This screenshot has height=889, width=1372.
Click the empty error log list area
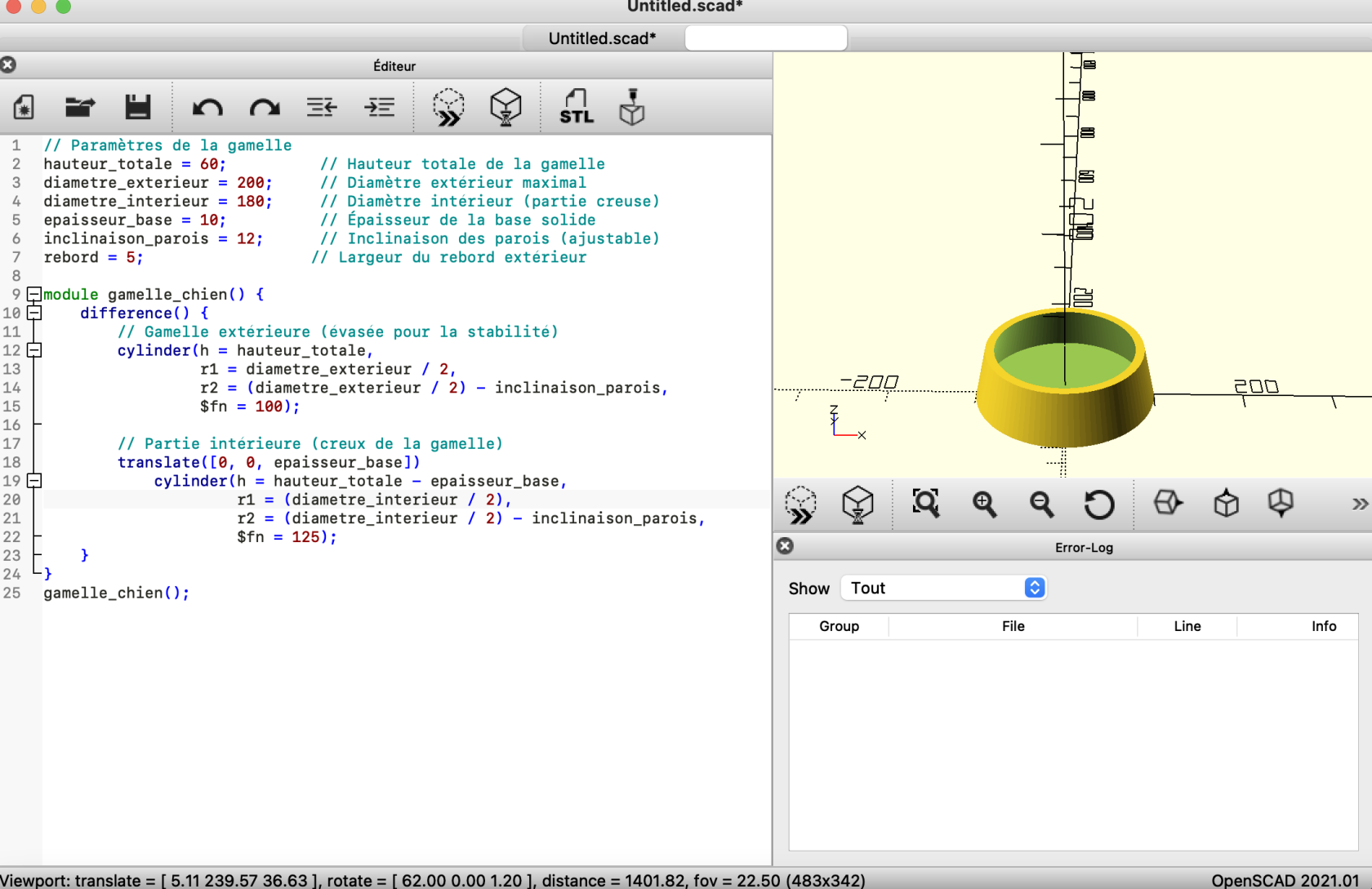pyautogui.click(x=1073, y=744)
